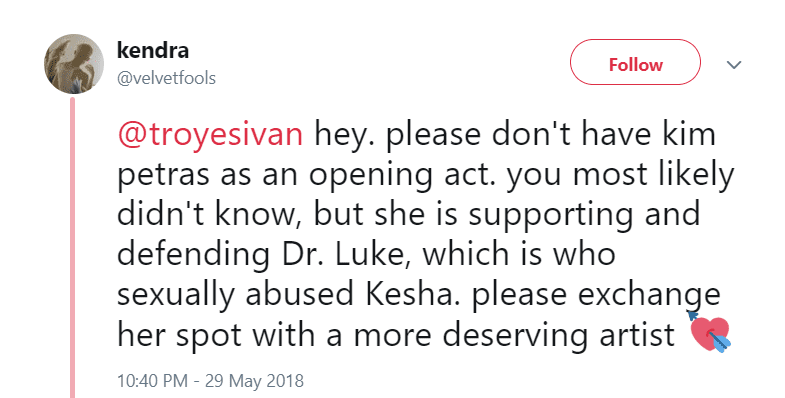Expand the tweet options chevron

[733, 65]
